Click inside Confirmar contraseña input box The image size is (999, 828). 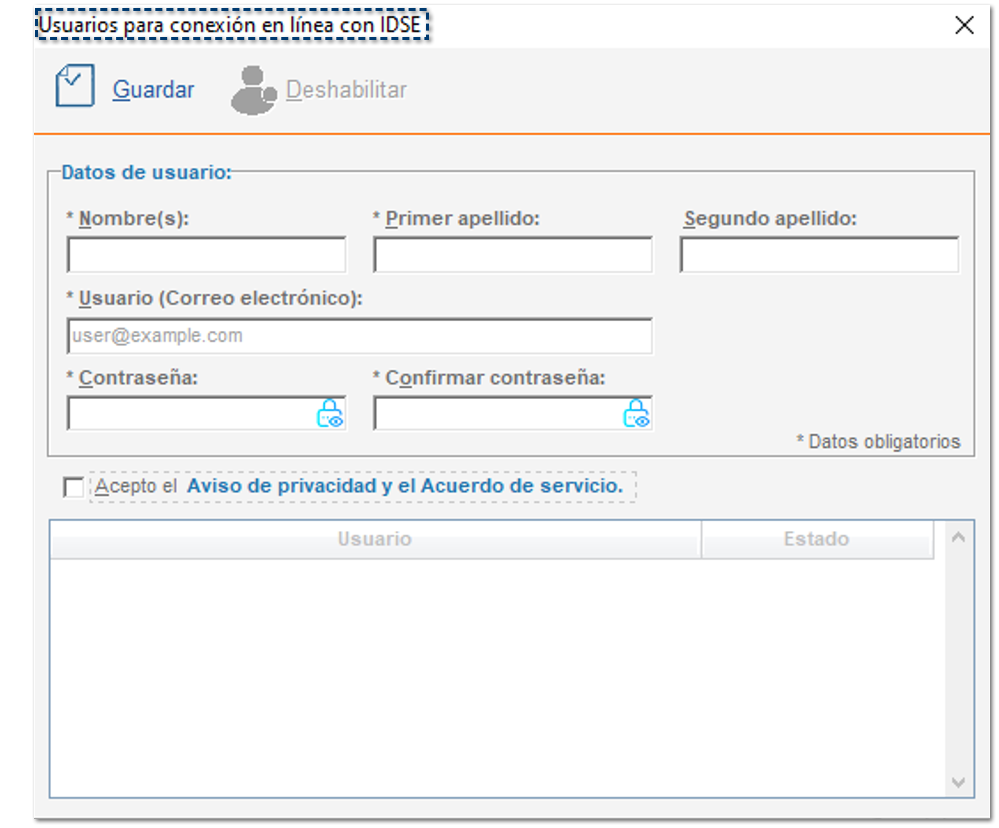point(497,414)
